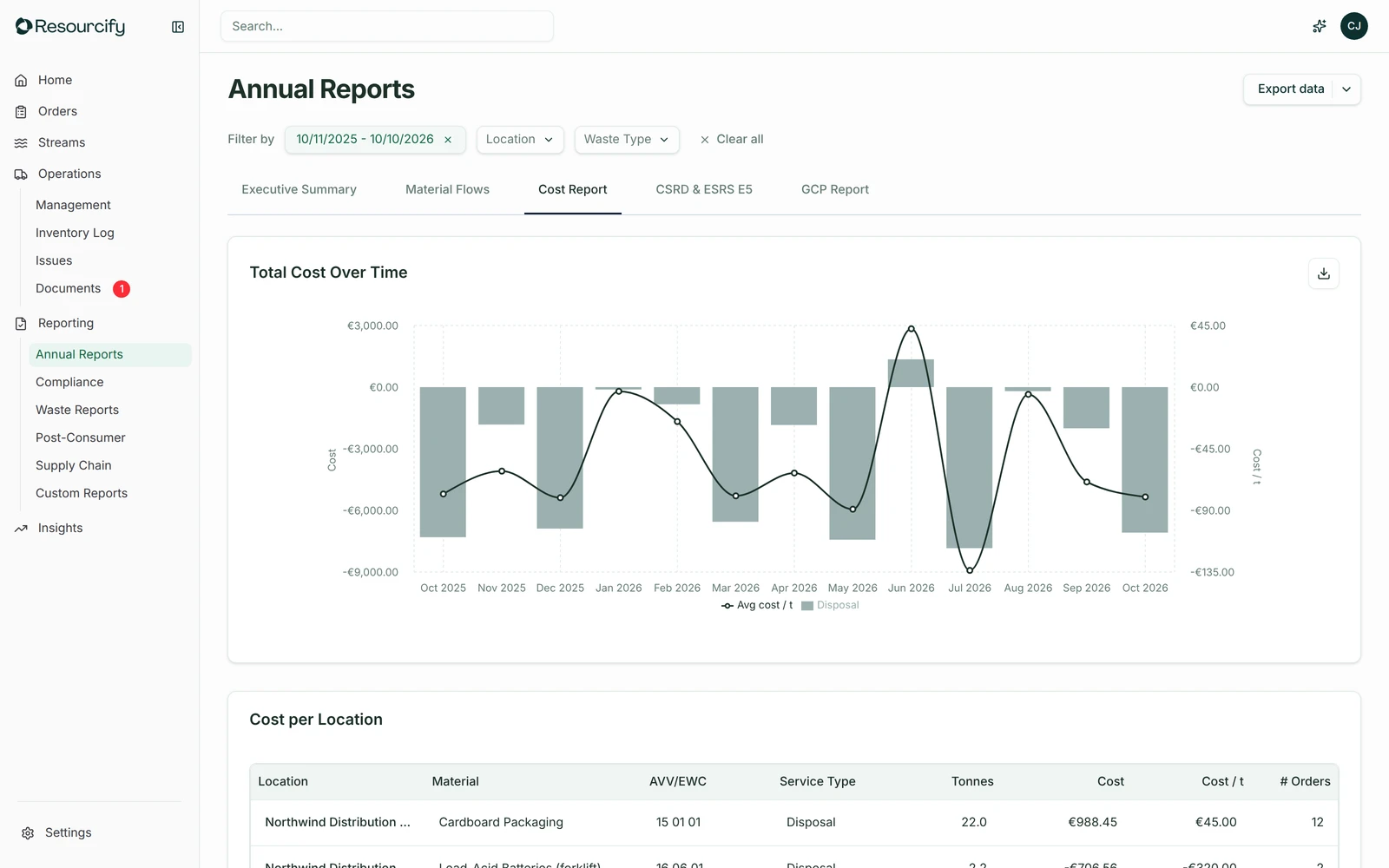The height and width of the screenshot is (868, 1389).
Task: Click the Cardboard Packaging cell
Action: pos(501,822)
